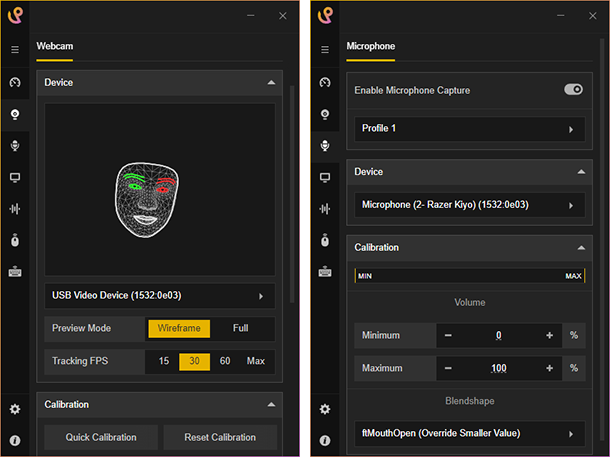Open the USB Video Device dropdown
610x457 pixels.
[x=160, y=296]
